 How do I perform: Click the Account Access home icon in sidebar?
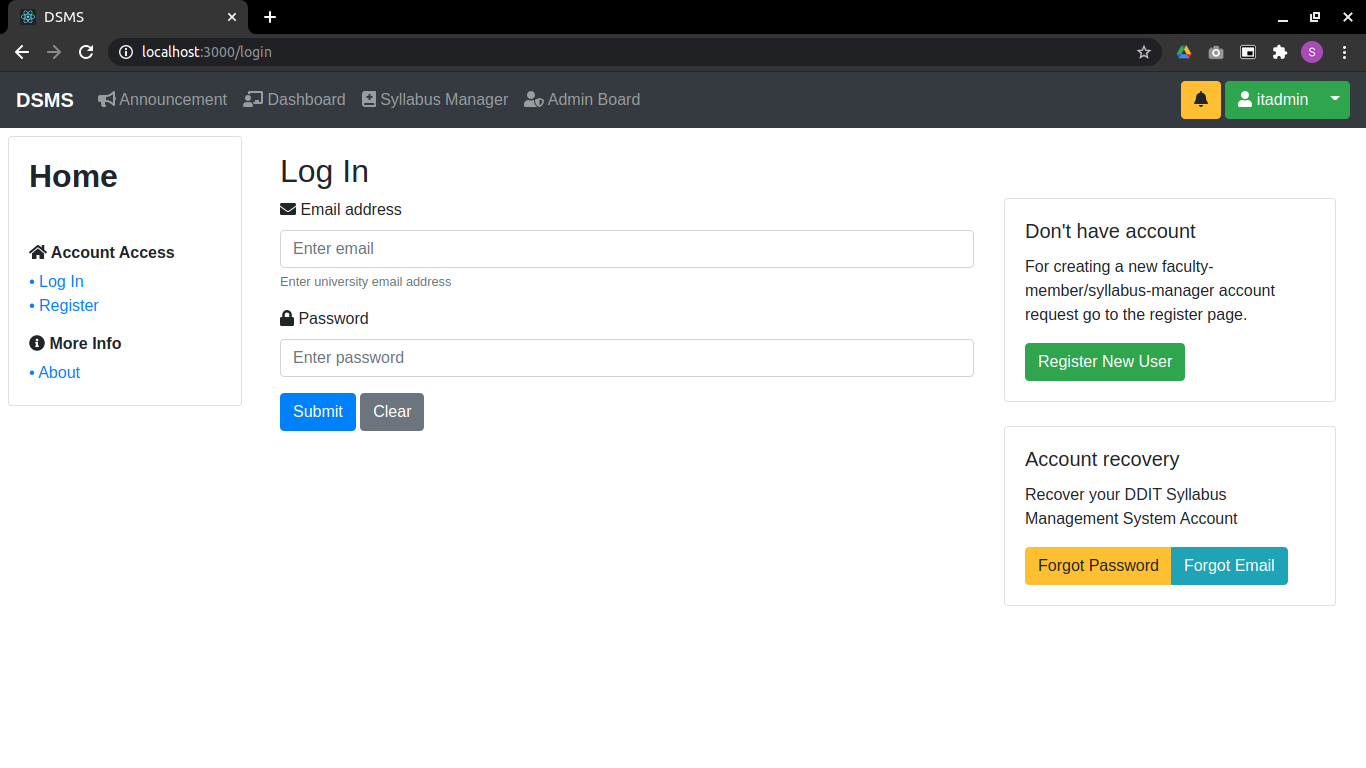tap(38, 252)
